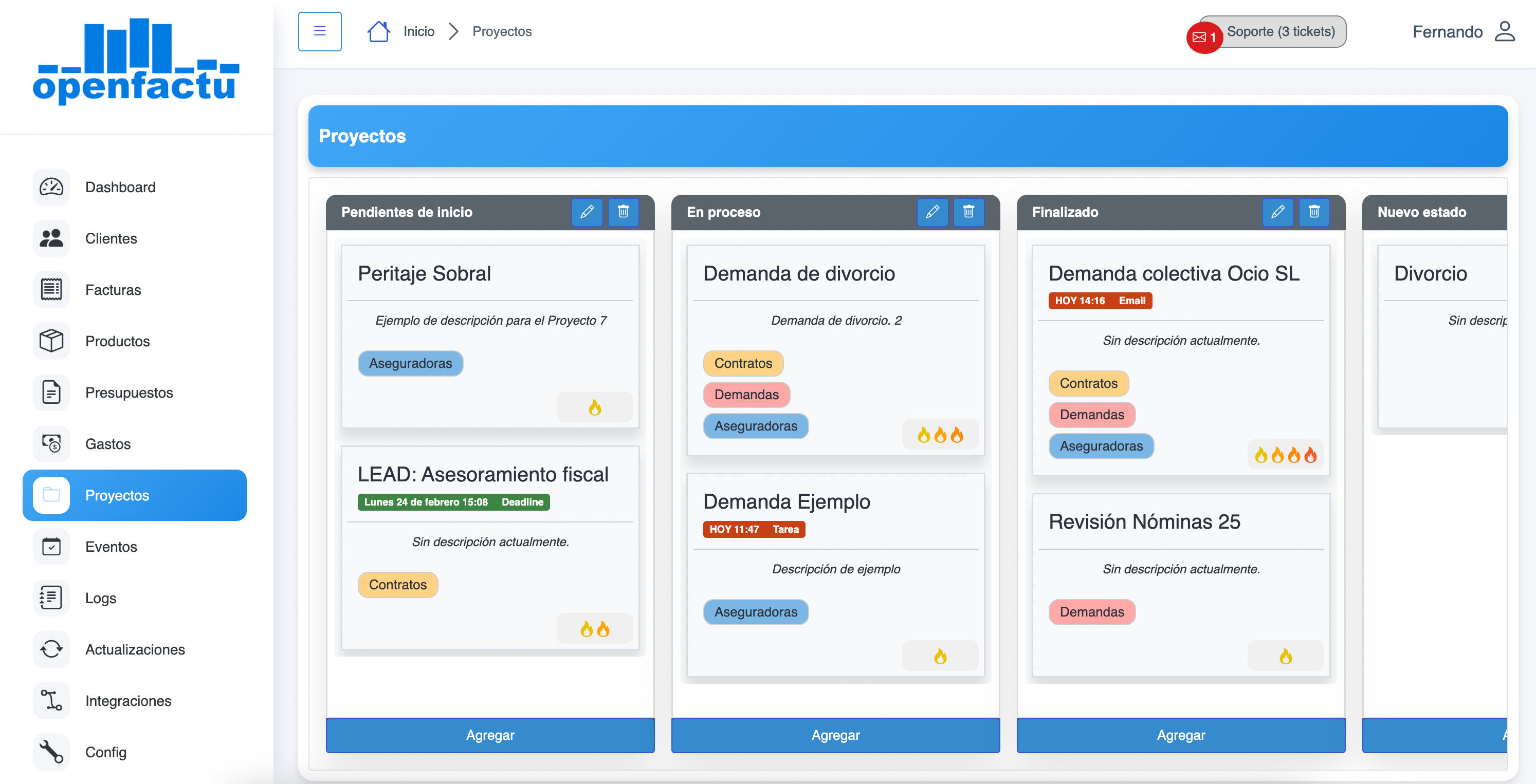Select the yellow Contratos tag on LEAD card
The height and width of the screenshot is (784, 1536).
397,585
